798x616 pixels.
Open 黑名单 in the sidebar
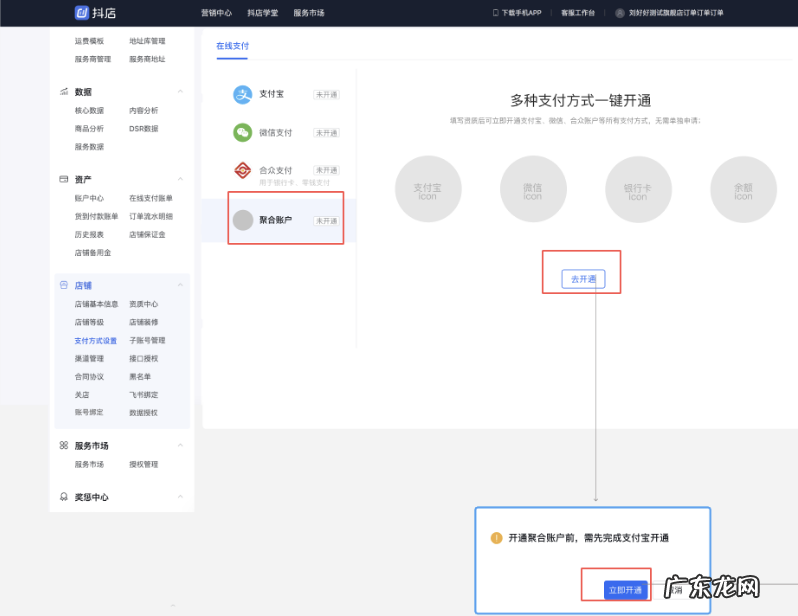point(140,377)
